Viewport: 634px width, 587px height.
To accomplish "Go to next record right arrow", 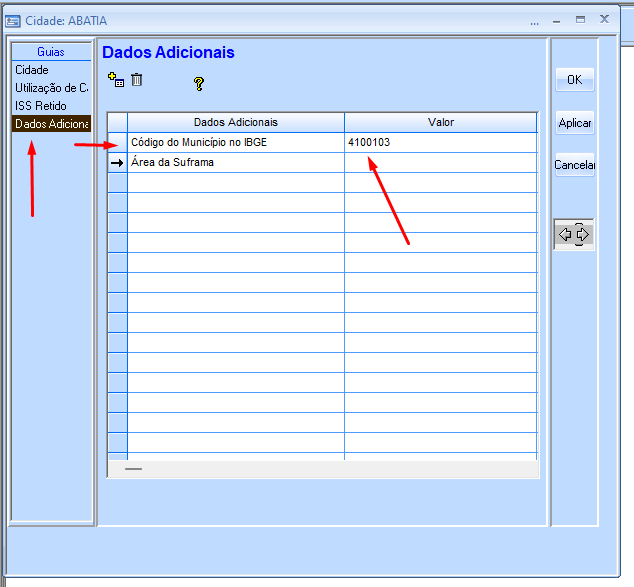I will click(x=582, y=234).
